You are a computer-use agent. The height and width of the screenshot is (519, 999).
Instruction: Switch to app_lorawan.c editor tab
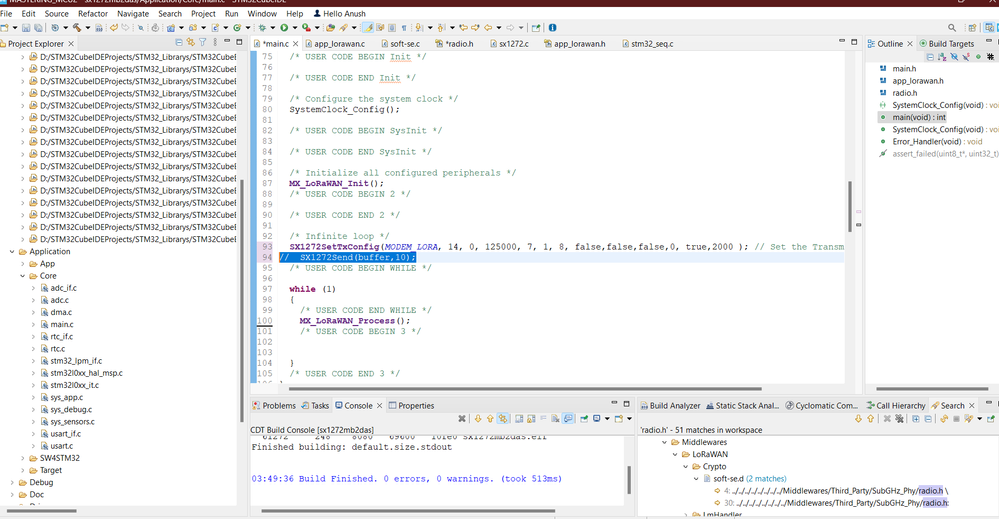click(334, 43)
